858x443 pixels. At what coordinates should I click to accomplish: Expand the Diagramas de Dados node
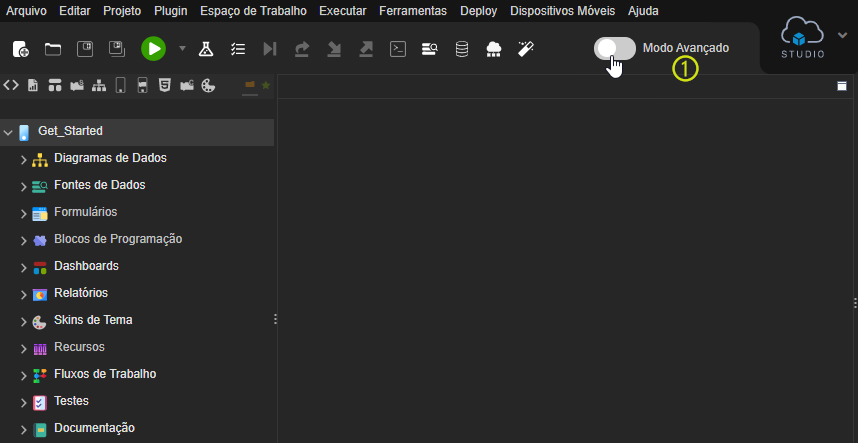(24, 160)
